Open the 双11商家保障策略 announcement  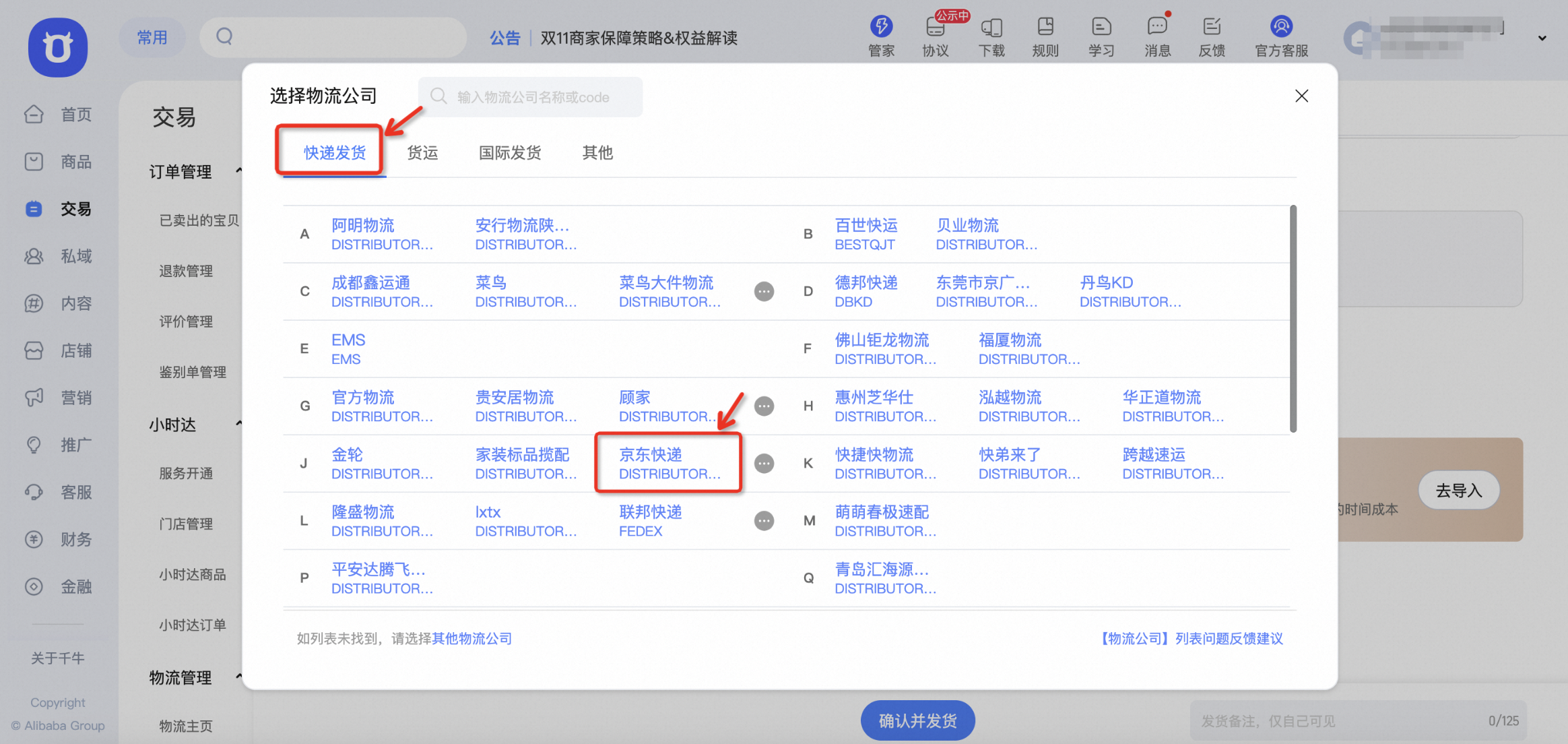tap(639, 38)
